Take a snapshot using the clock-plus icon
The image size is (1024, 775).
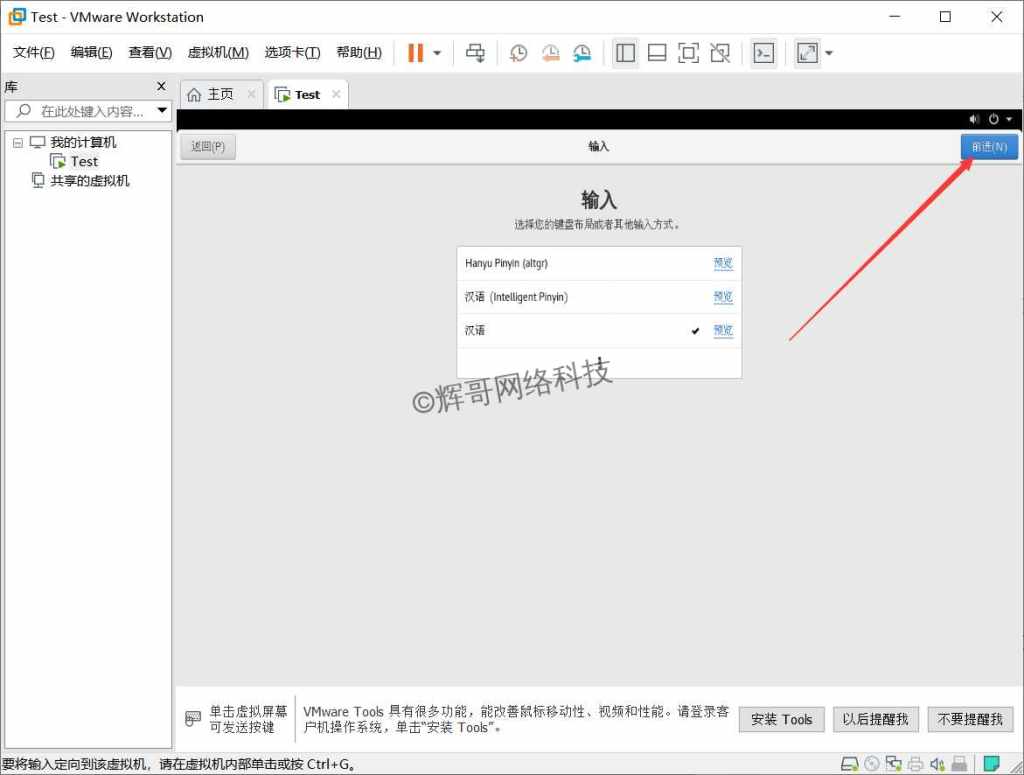click(518, 53)
